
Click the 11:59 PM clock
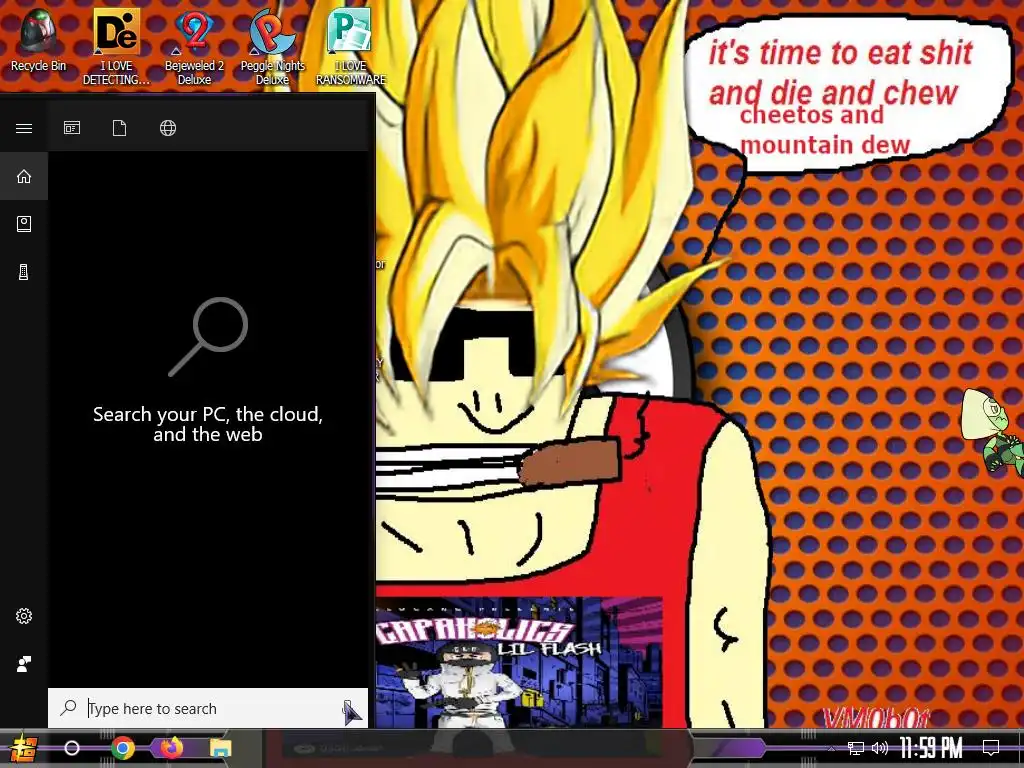pos(931,748)
